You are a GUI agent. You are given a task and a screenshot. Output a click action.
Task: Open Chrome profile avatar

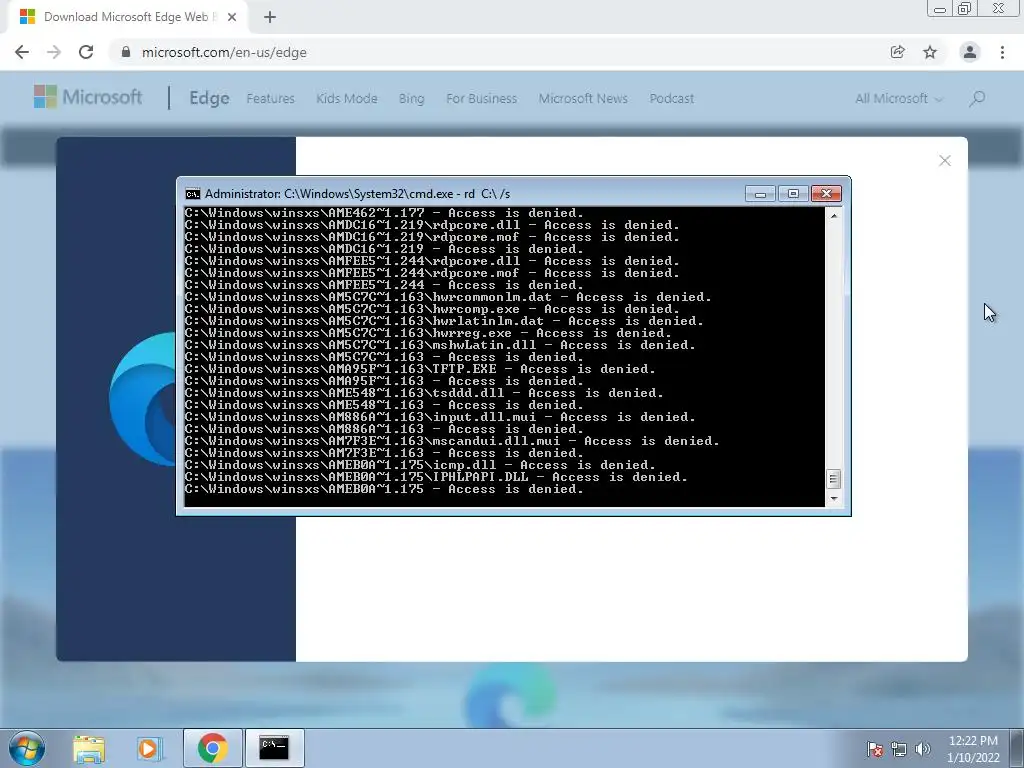(970, 52)
